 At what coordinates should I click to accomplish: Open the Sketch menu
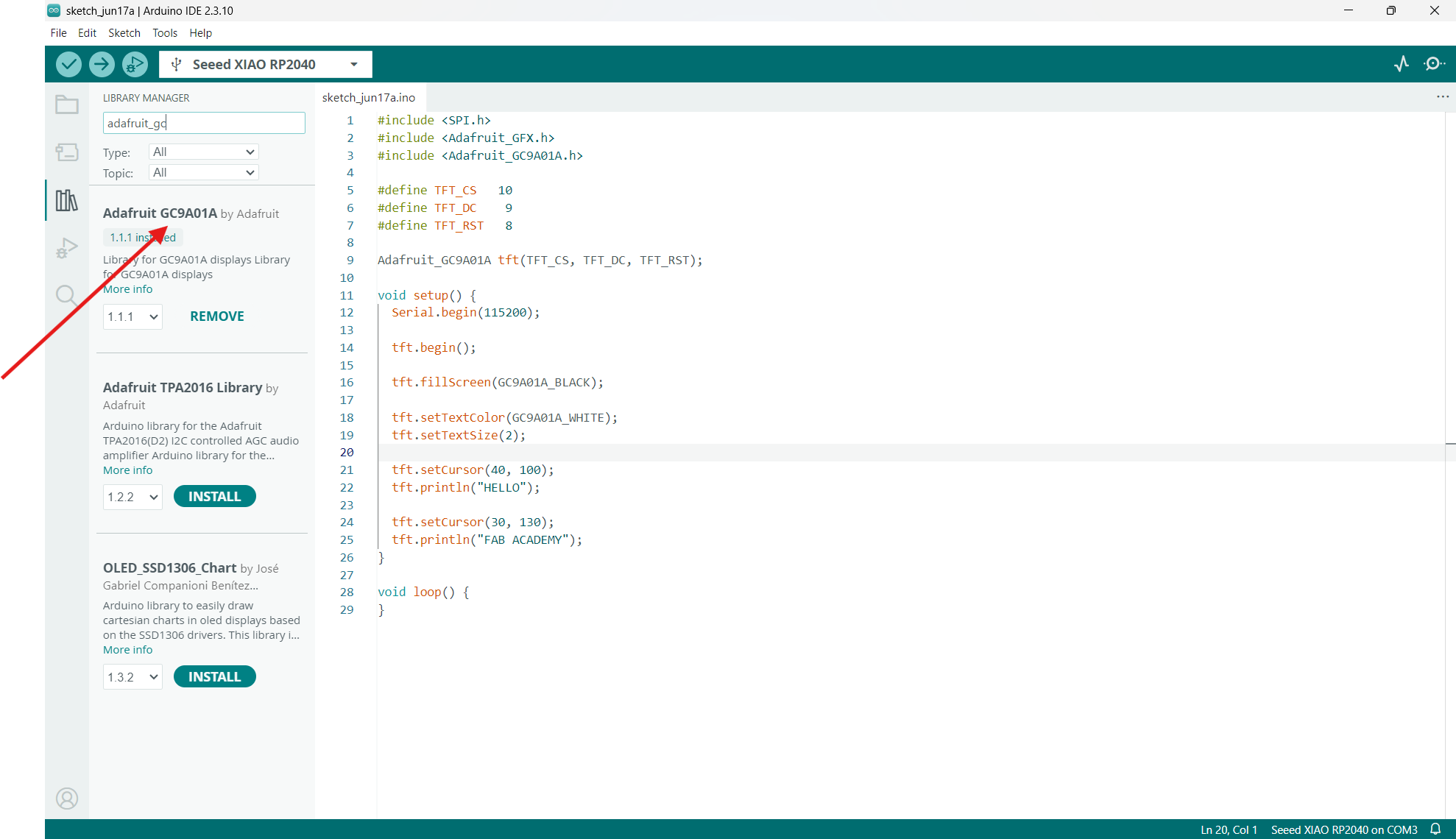tap(124, 33)
